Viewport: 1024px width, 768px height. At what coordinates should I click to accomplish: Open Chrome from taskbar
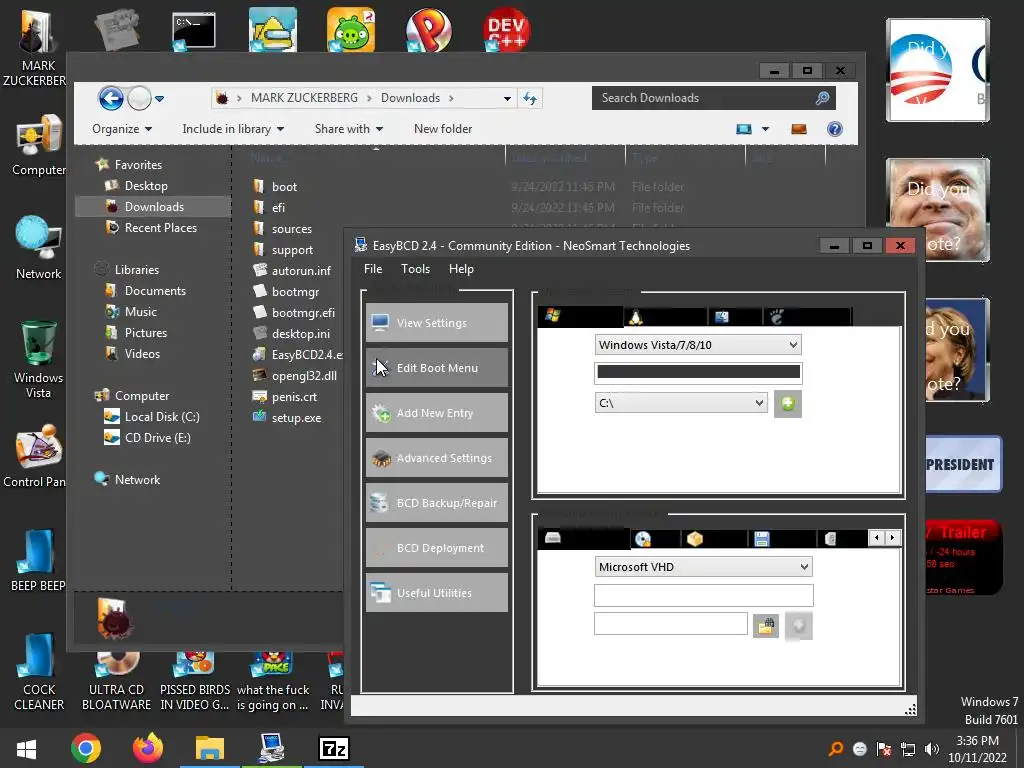(86, 748)
